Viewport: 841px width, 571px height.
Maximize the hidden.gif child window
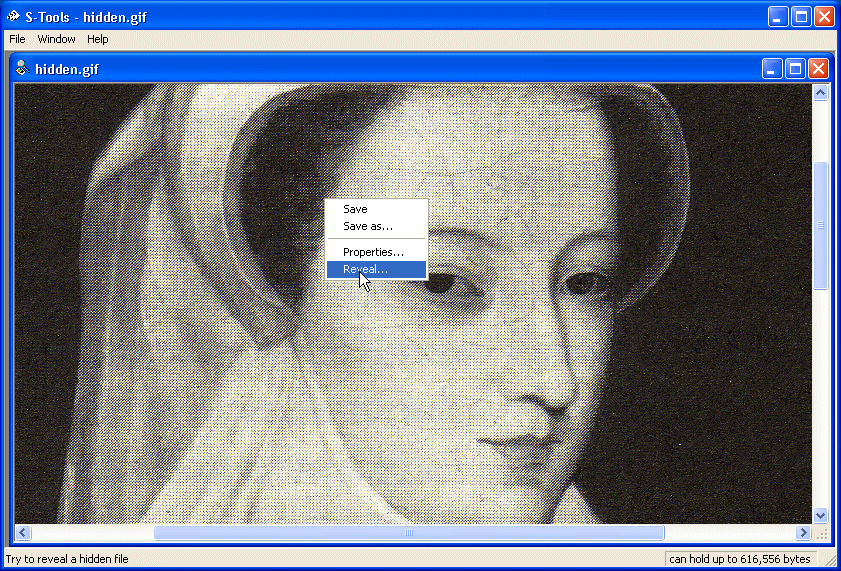pyautogui.click(x=795, y=69)
